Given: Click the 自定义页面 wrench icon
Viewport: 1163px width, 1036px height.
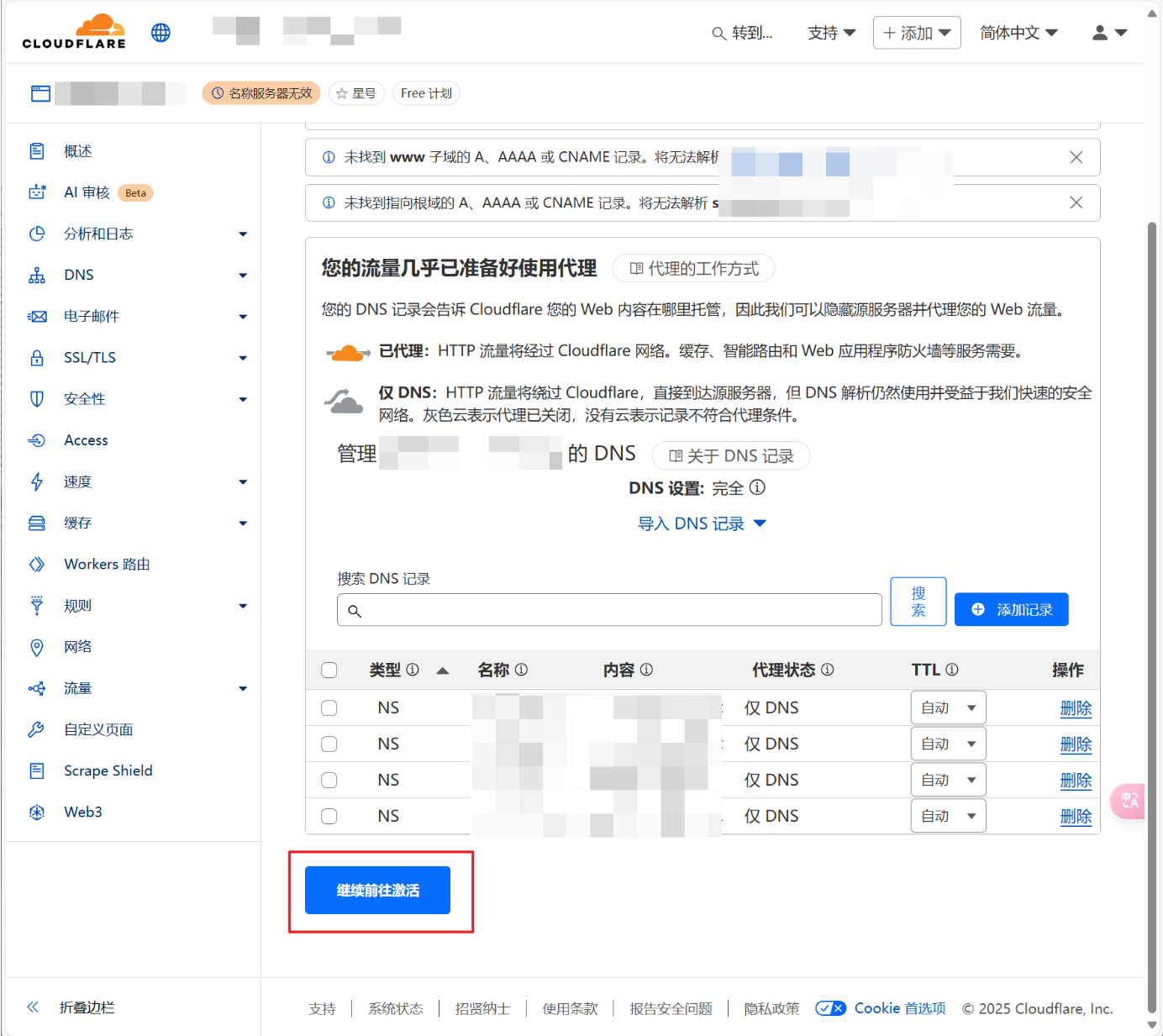Looking at the screenshot, I should tap(37, 729).
